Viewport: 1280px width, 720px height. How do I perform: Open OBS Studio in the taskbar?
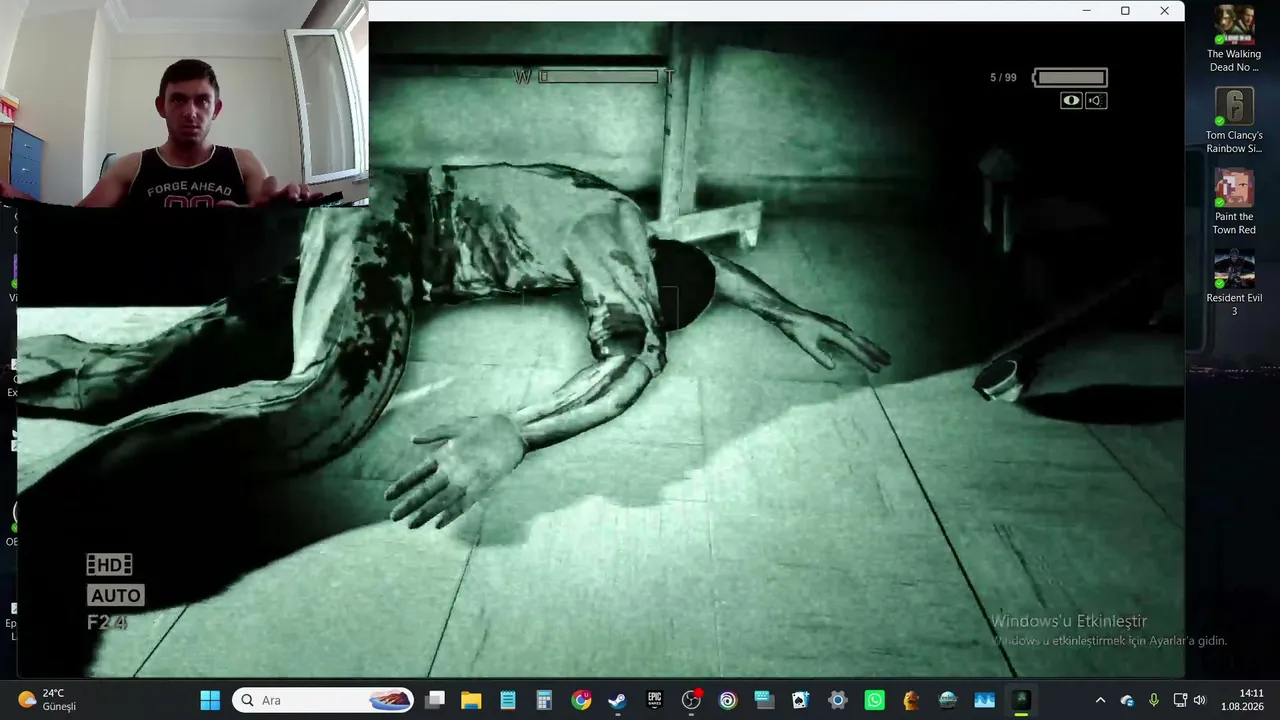pos(691,700)
